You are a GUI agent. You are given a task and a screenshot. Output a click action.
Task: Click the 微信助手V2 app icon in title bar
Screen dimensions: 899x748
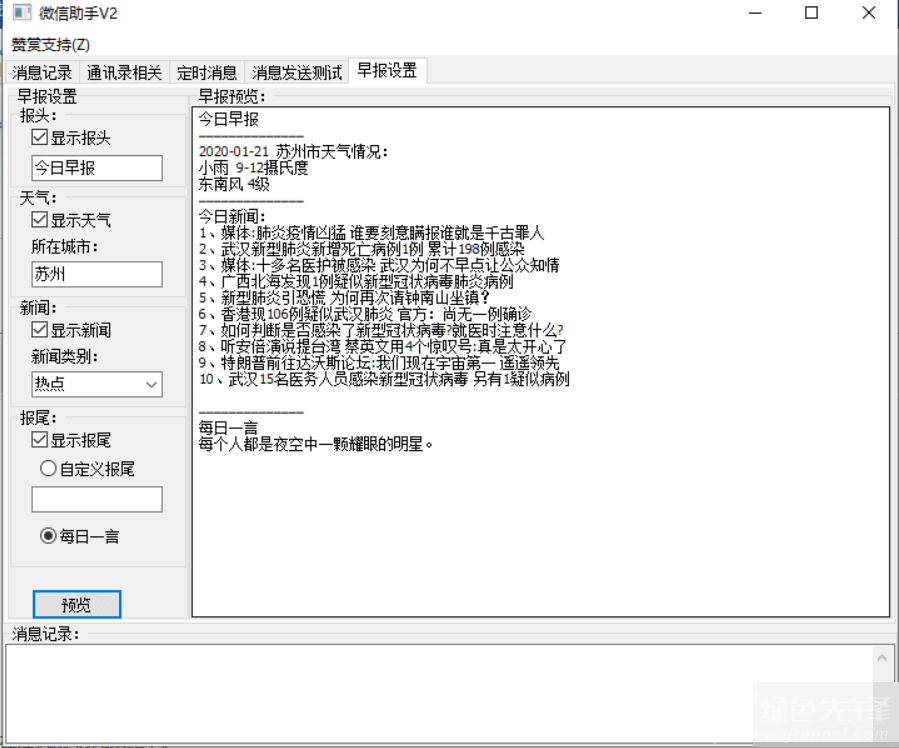pyautogui.click(x=22, y=13)
